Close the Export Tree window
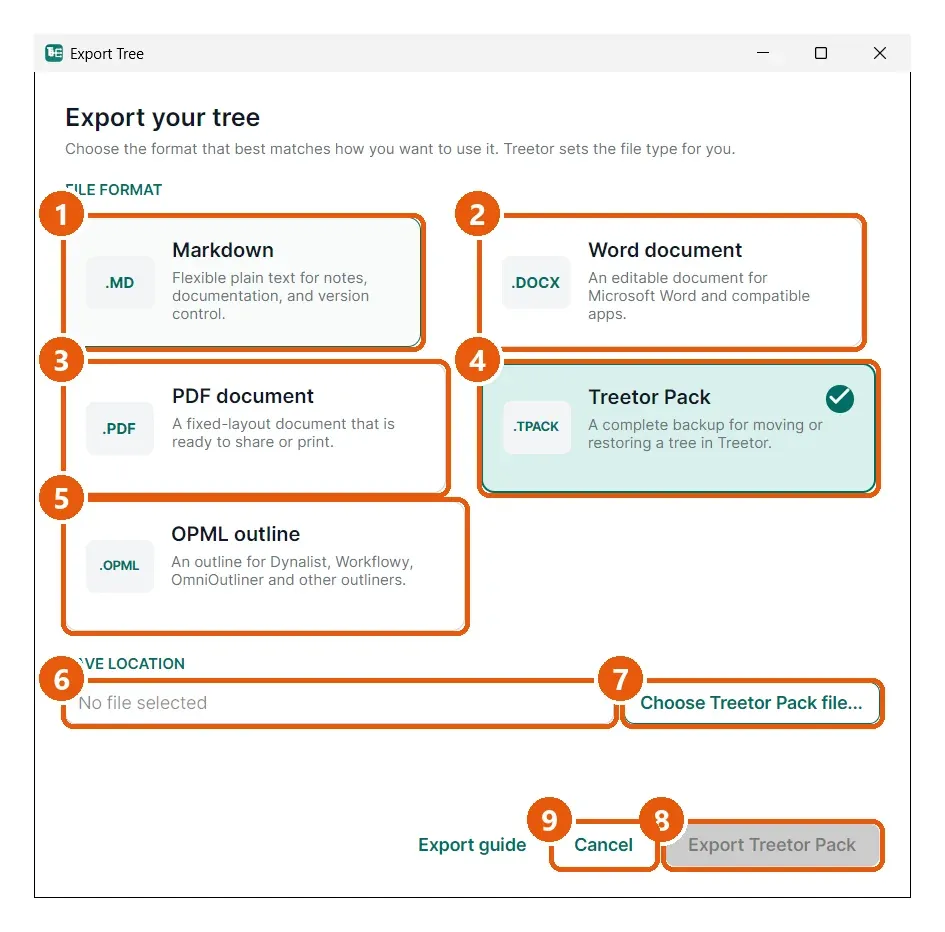This screenshot has height=932, width=945. (880, 53)
